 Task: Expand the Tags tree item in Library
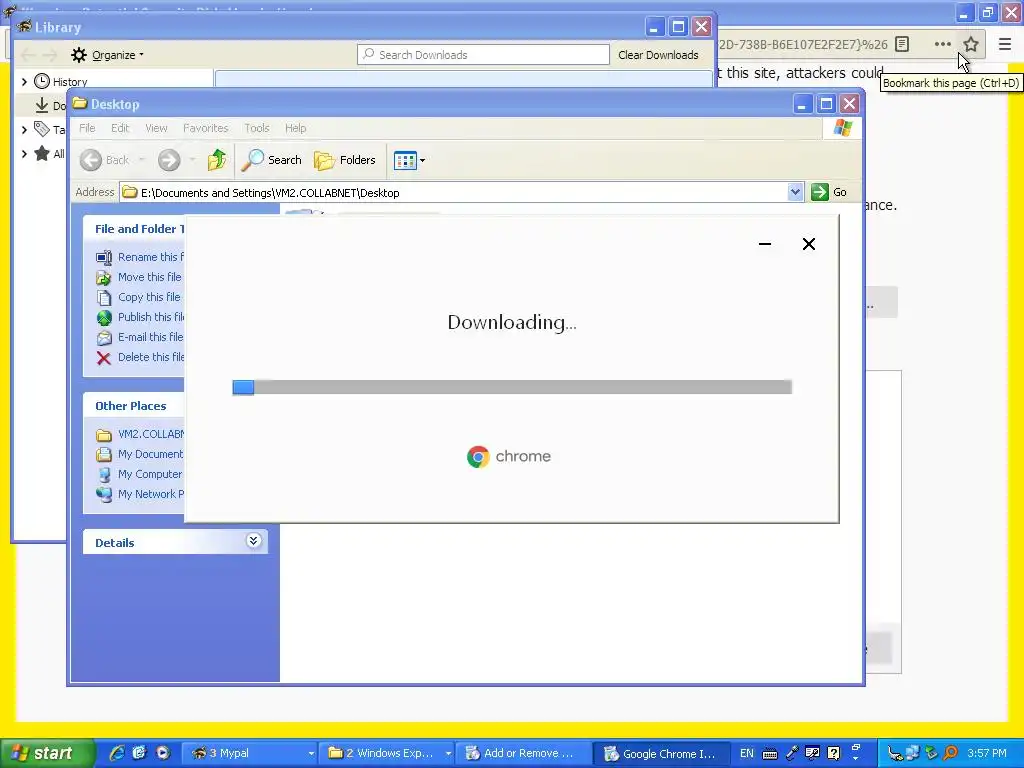pos(24,130)
